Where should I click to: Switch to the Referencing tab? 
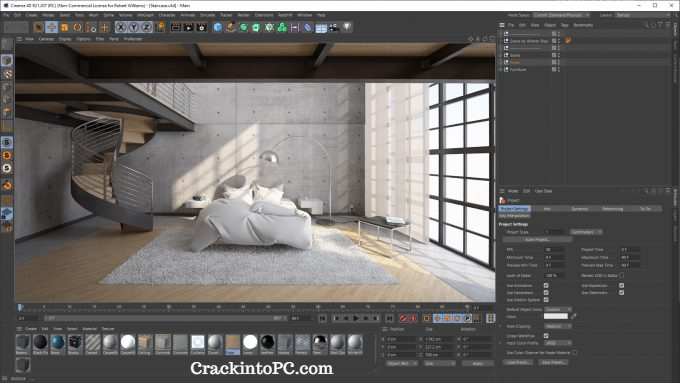point(612,209)
